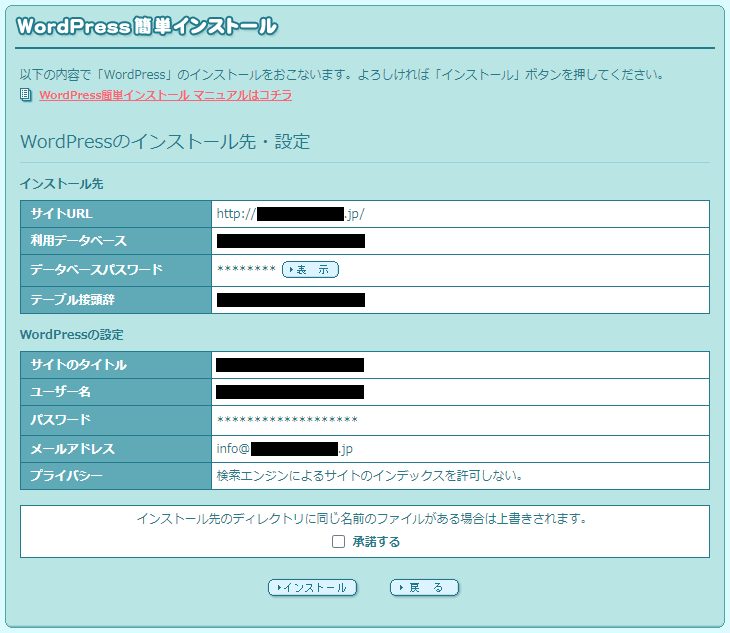The width and height of the screenshot is (730, 633).
Task: Click the インストール button
Action: 312,587
